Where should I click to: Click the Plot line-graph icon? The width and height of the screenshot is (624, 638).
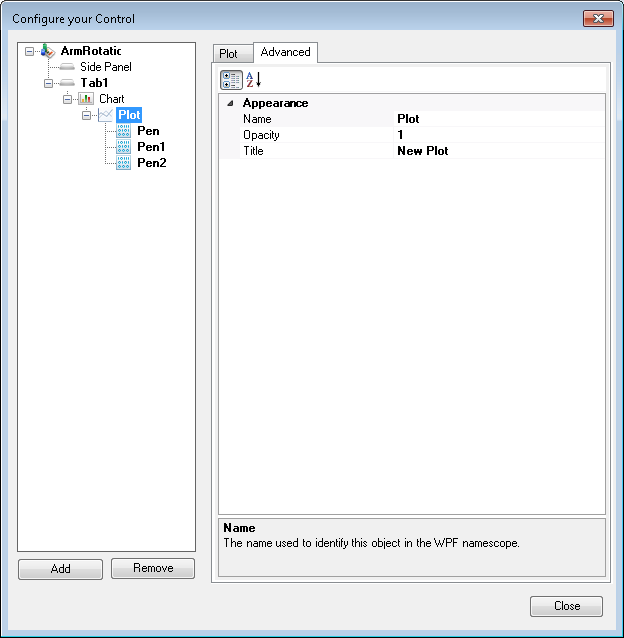click(x=105, y=115)
